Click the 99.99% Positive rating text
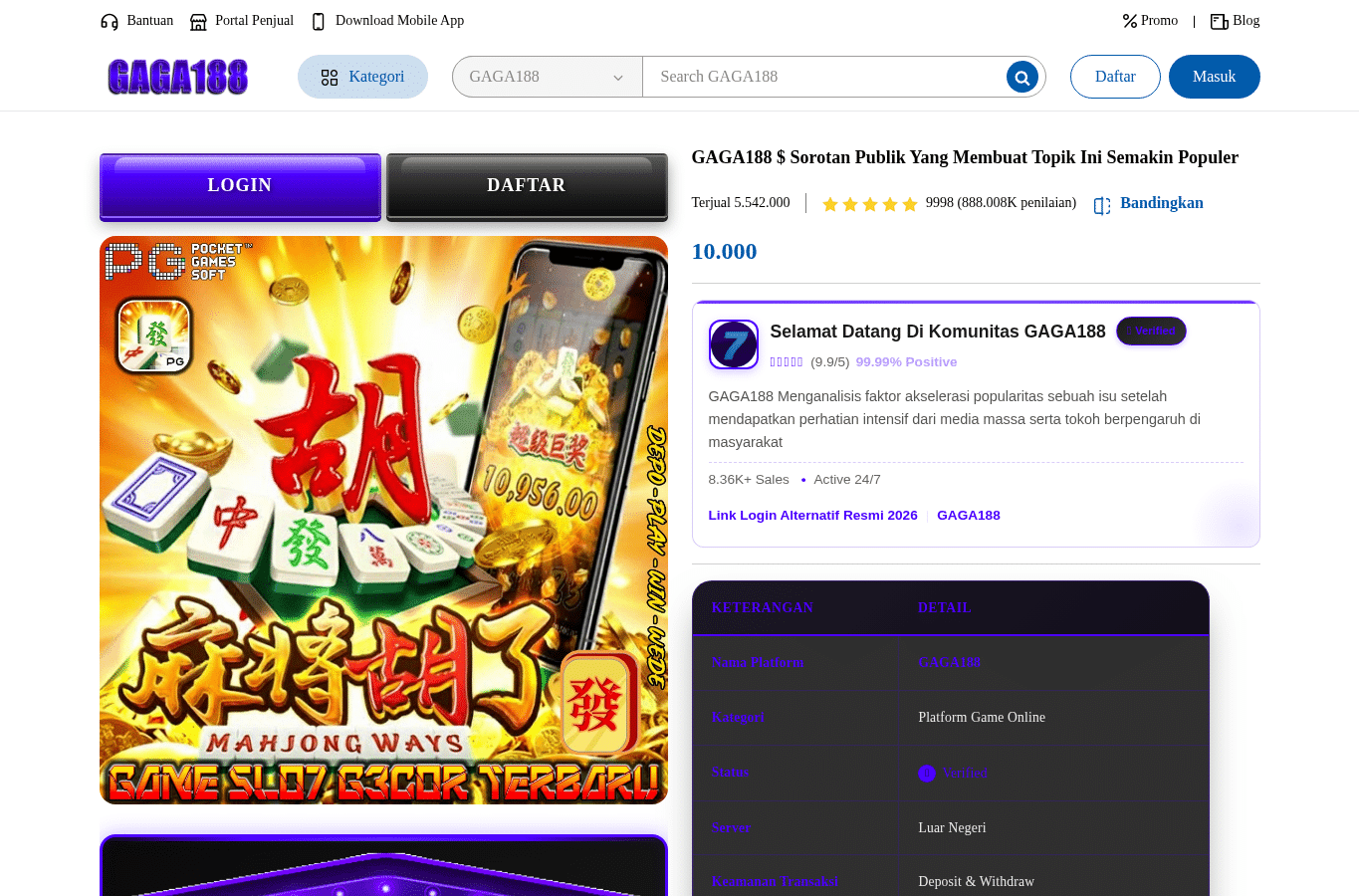 tap(906, 362)
